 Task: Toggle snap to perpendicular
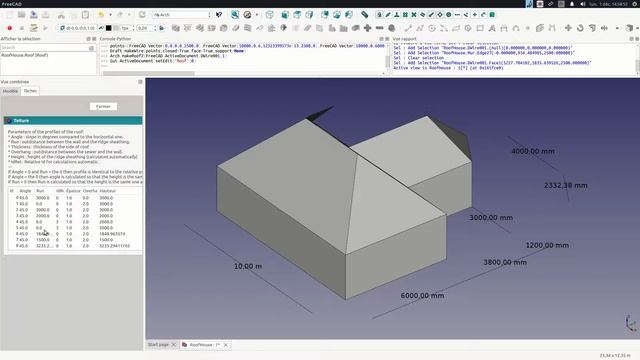pyautogui.click(x=396, y=15)
